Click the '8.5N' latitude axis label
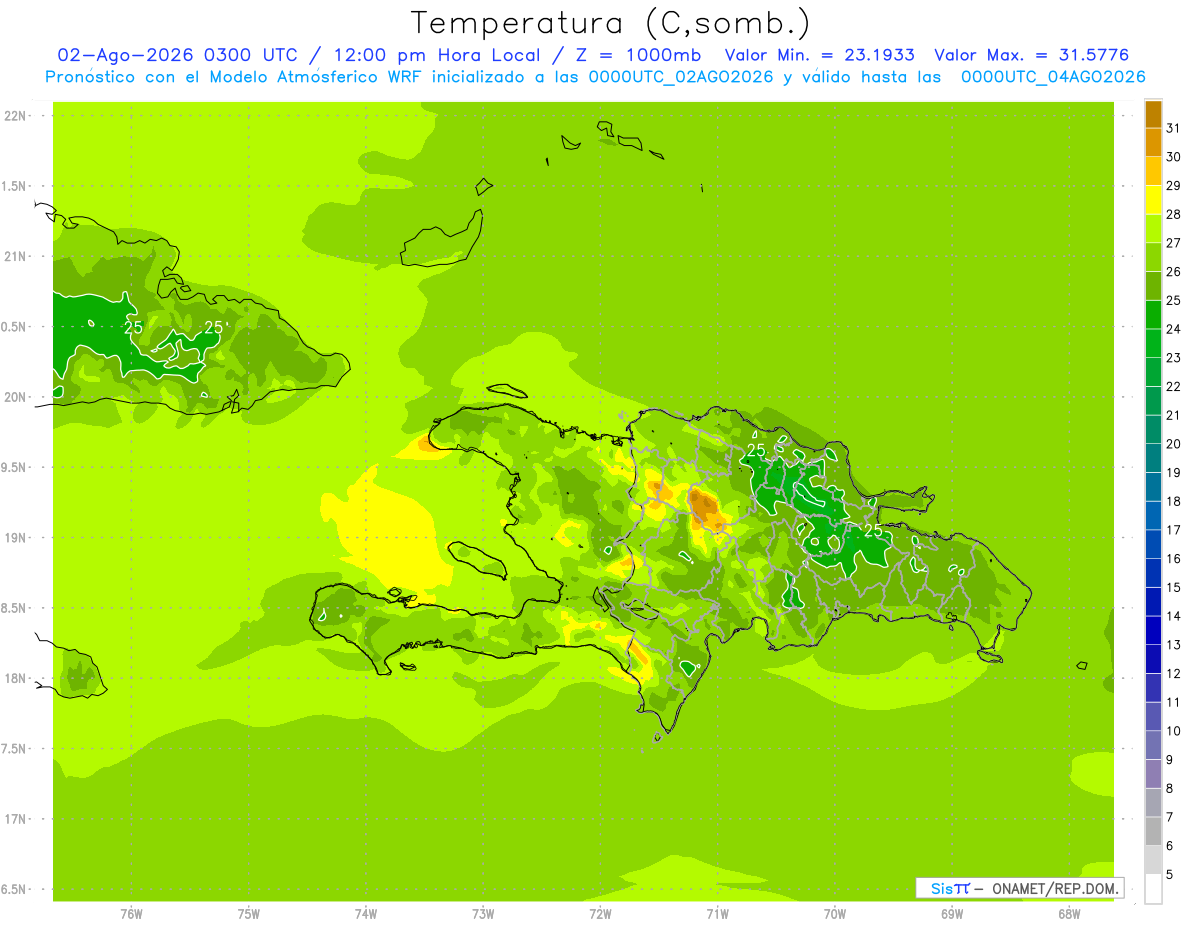Viewport: 1200px width, 927px height. pos(14,608)
